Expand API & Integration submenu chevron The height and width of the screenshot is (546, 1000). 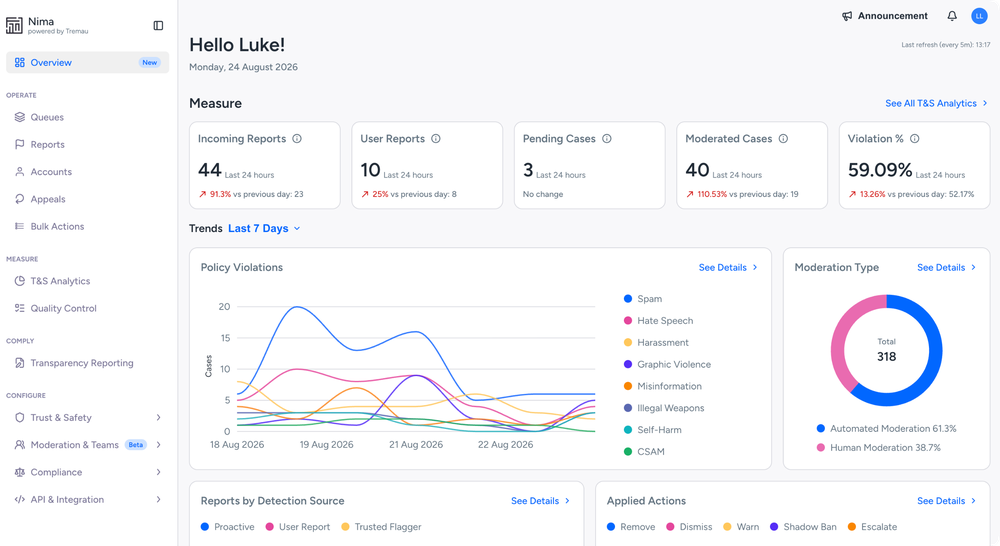[158, 499]
